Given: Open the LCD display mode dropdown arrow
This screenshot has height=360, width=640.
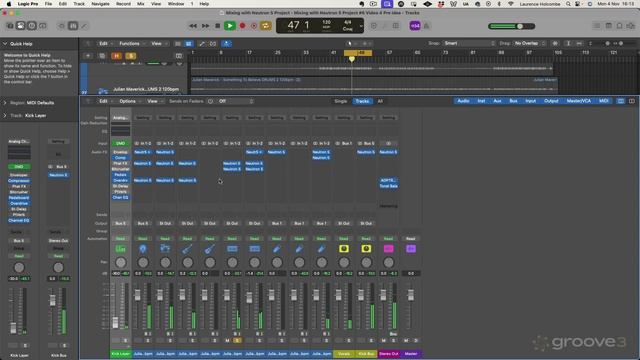Looking at the screenshot, I should (x=361, y=26).
